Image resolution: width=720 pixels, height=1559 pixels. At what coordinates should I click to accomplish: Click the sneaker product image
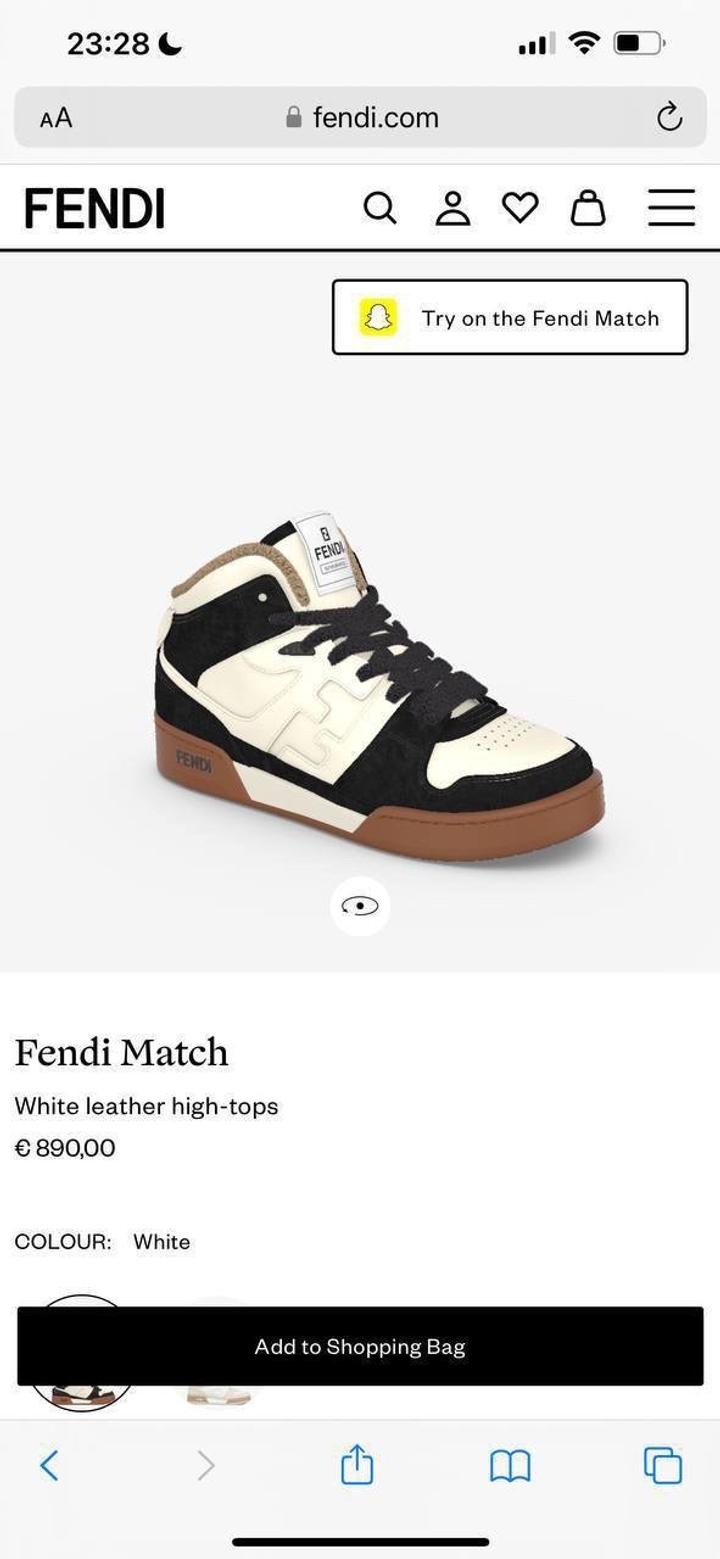380,690
